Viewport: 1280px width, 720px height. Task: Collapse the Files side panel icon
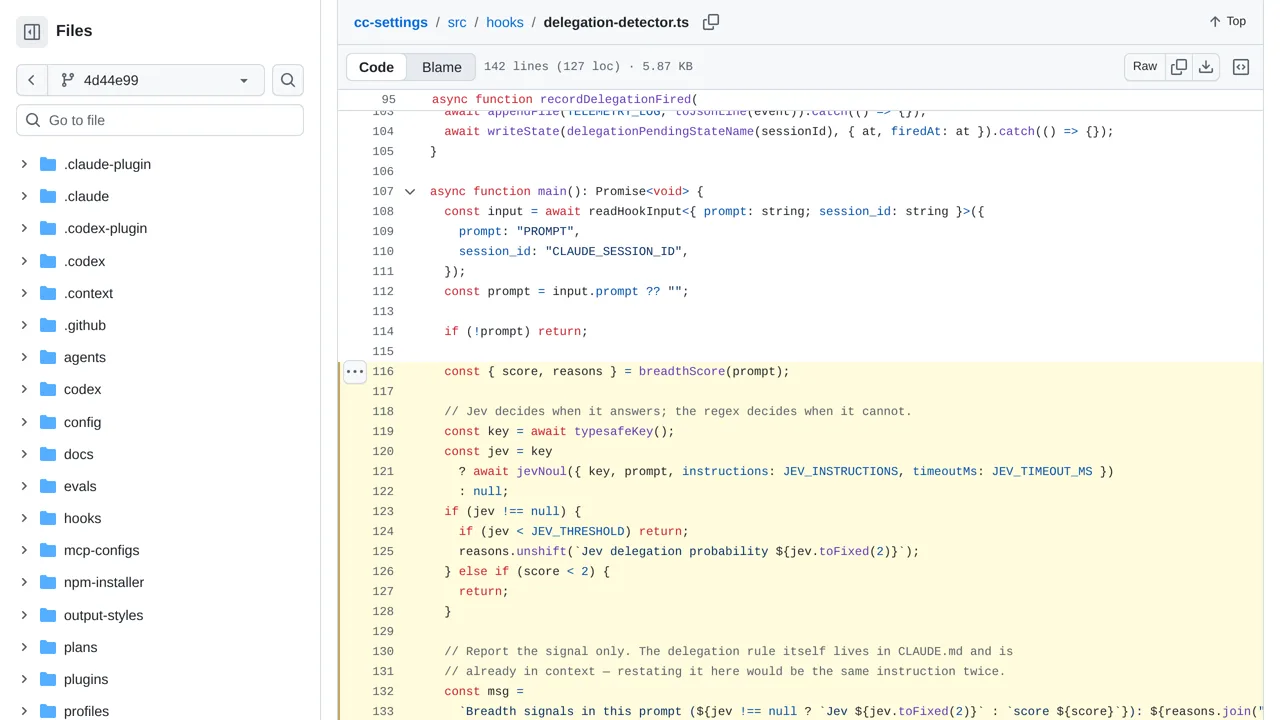[x=32, y=32]
